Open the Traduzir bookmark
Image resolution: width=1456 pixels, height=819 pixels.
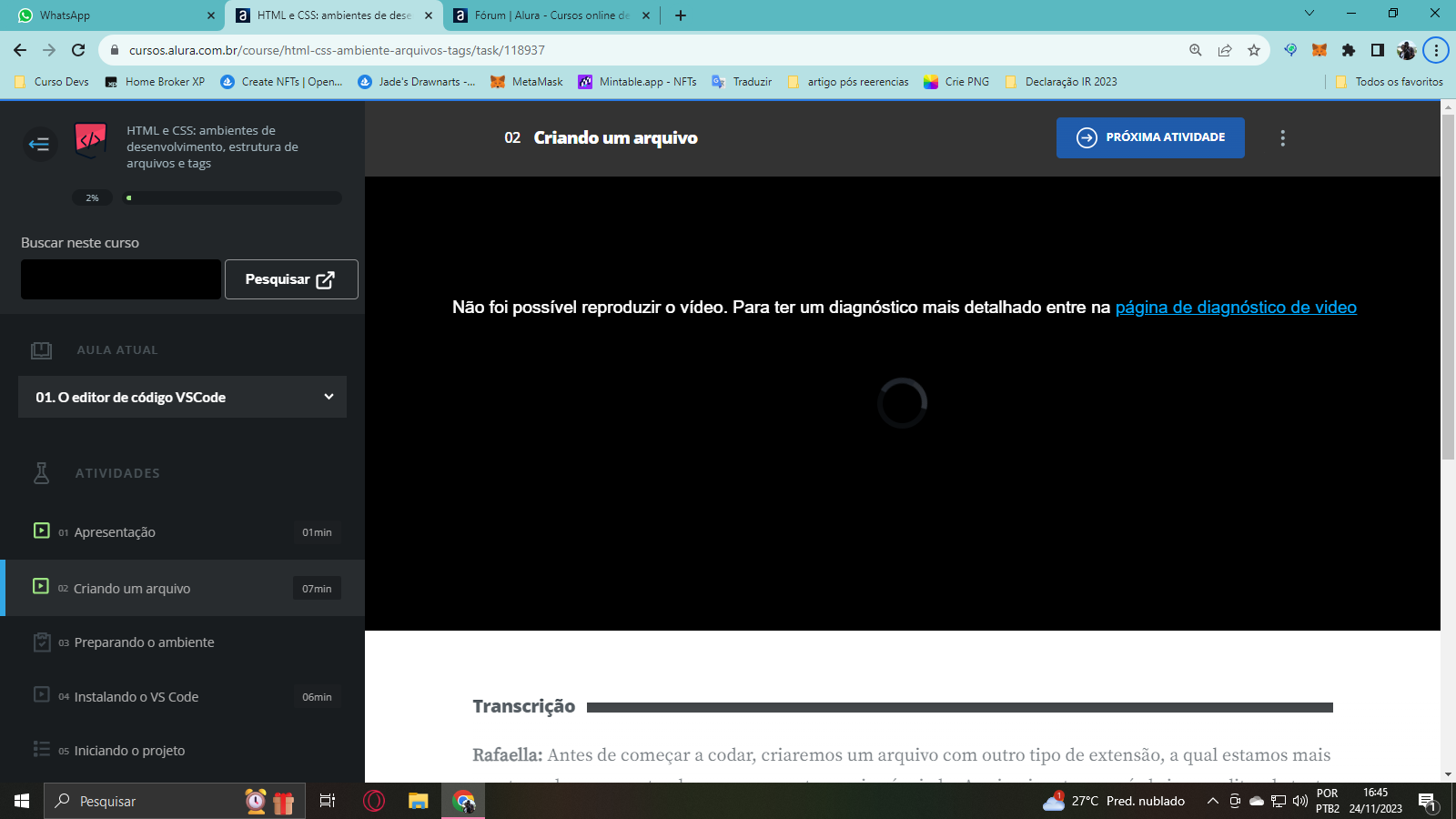pos(742,82)
